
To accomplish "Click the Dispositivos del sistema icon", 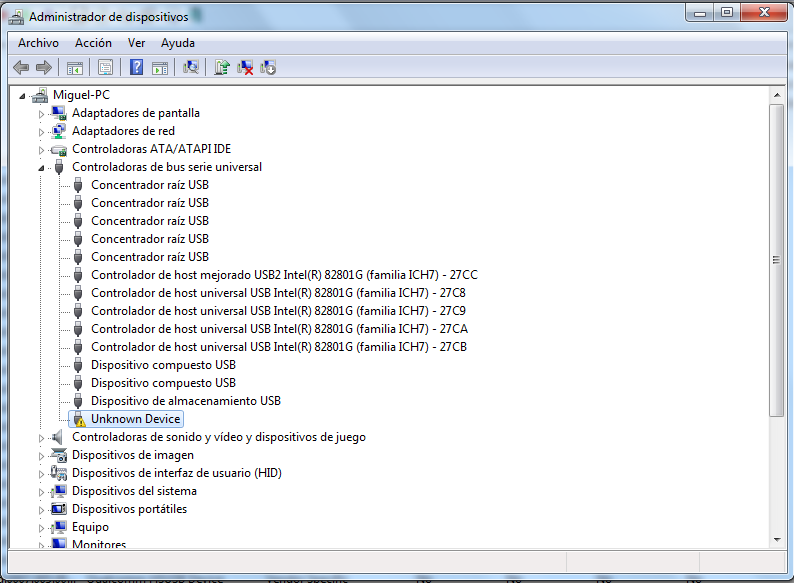I will (x=59, y=491).
